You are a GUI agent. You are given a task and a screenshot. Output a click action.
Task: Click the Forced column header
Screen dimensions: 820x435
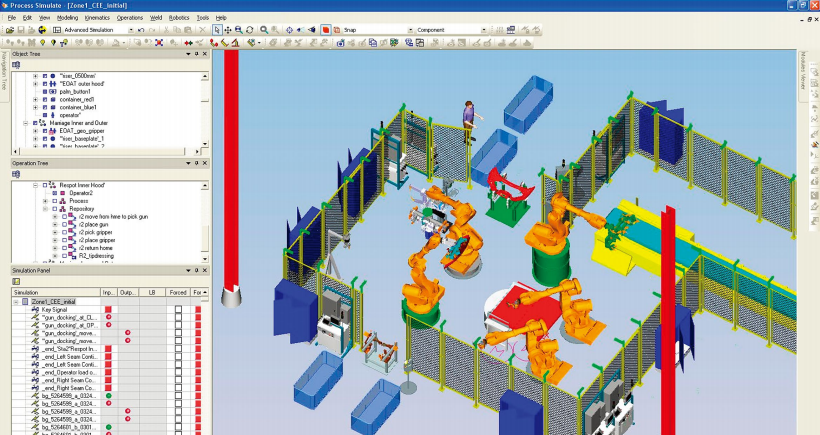pos(178,292)
